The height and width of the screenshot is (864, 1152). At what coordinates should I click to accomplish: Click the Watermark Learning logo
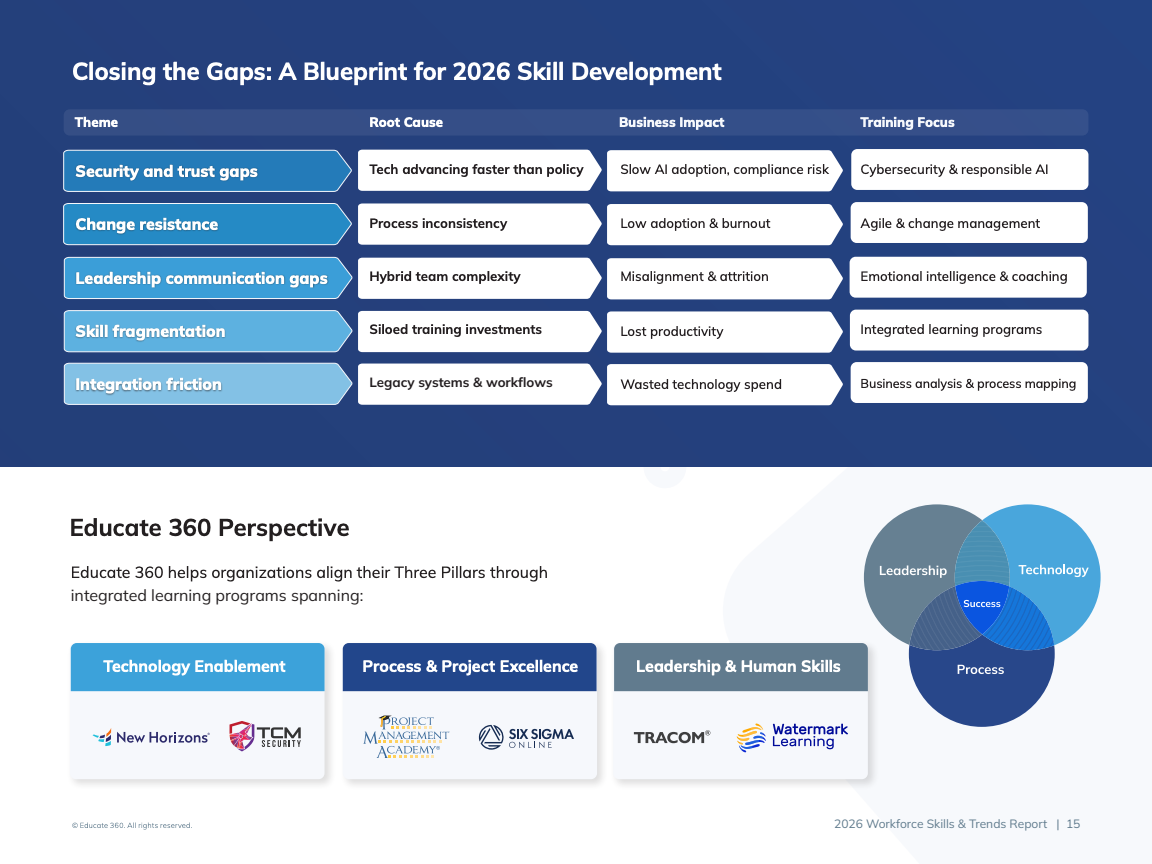point(792,737)
